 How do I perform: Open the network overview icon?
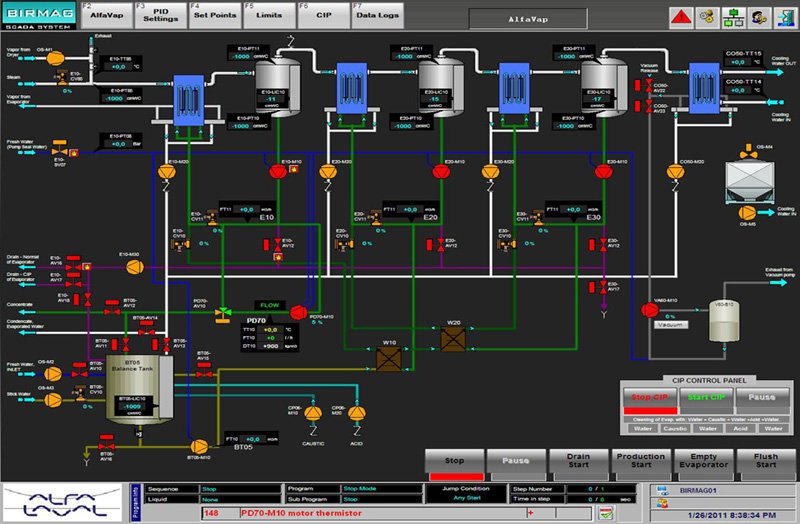coord(733,18)
